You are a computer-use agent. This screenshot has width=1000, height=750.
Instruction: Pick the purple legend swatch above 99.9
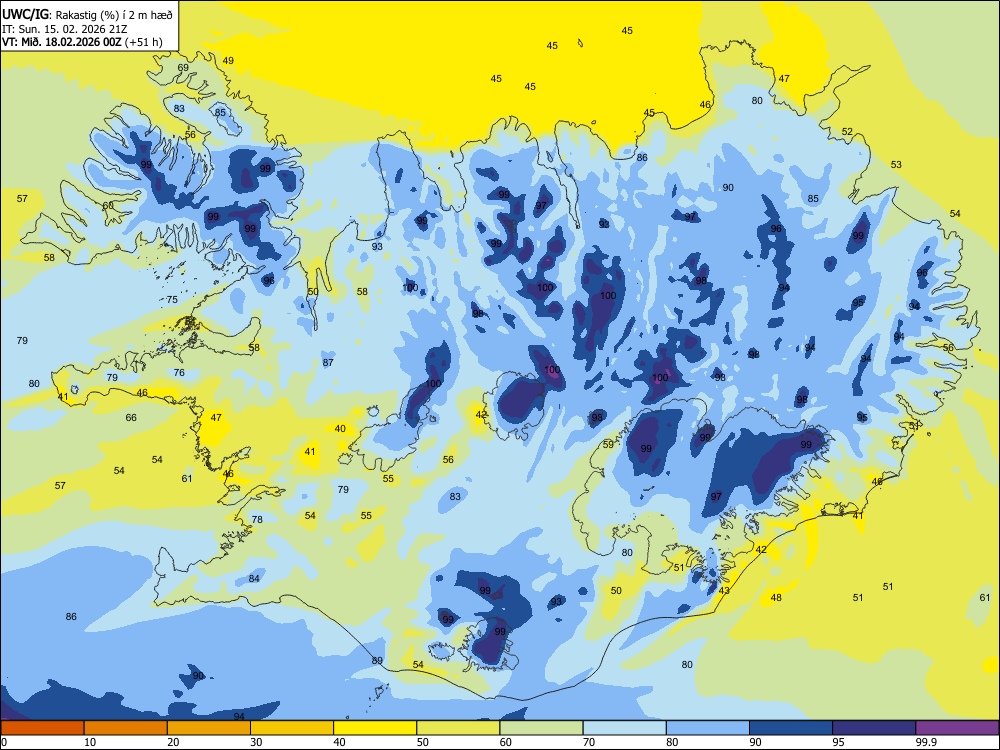[x=957, y=728]
